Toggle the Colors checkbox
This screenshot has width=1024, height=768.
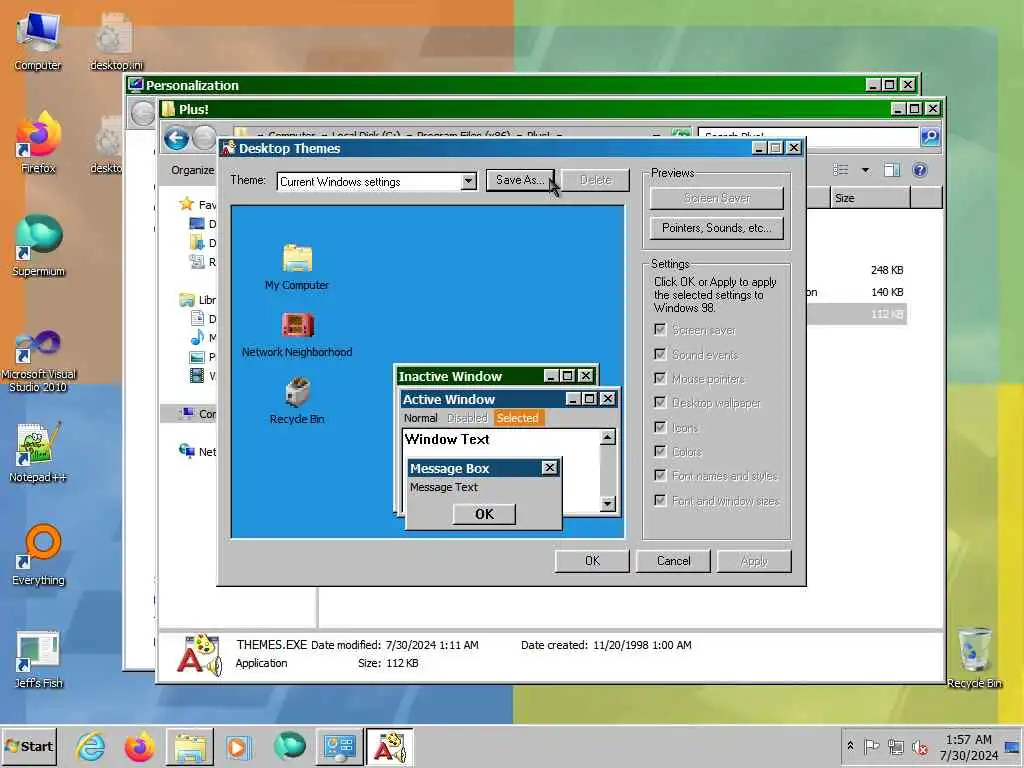pos(660,451)
